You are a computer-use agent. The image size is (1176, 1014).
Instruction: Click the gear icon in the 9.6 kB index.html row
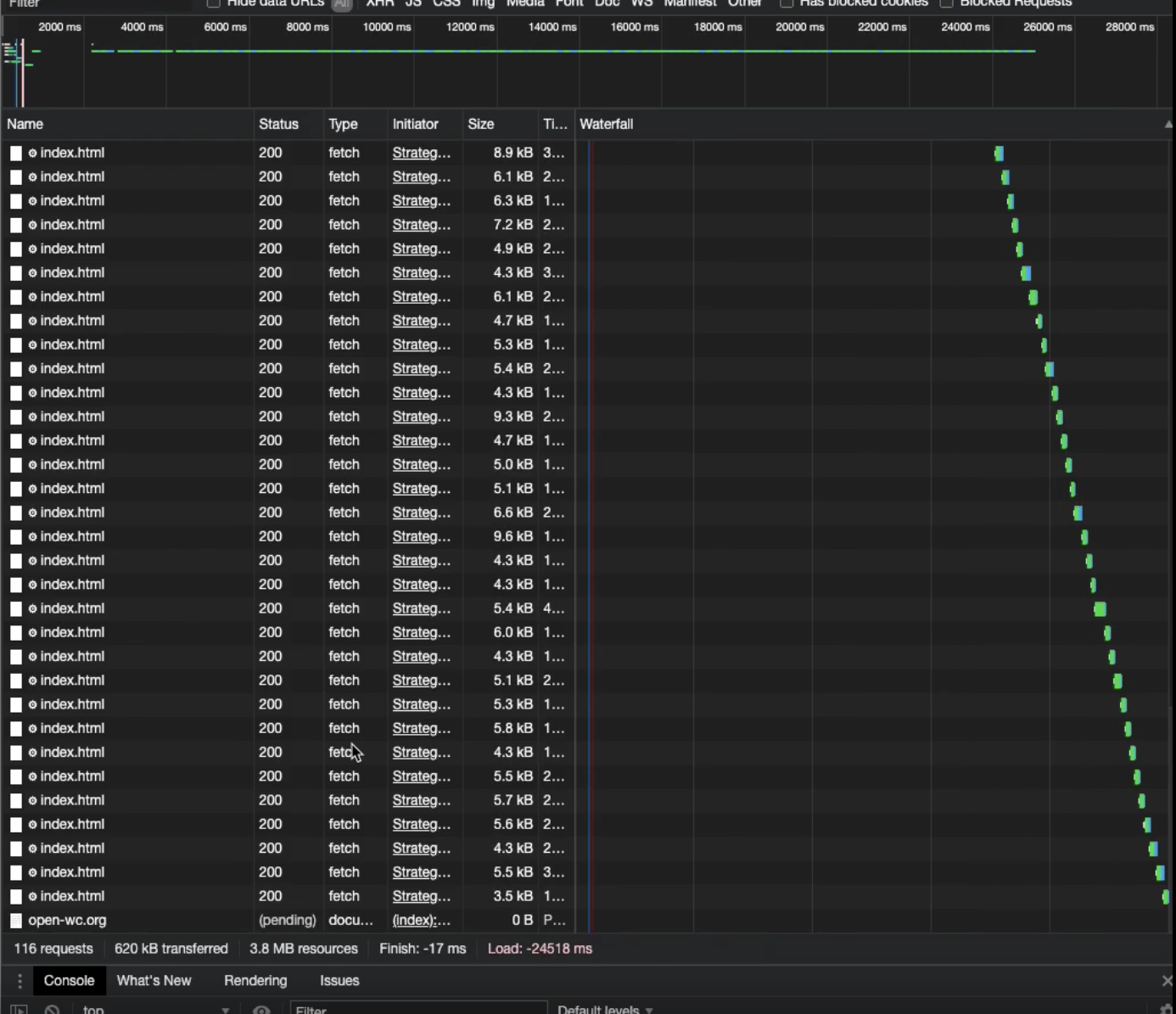point(33,536)
